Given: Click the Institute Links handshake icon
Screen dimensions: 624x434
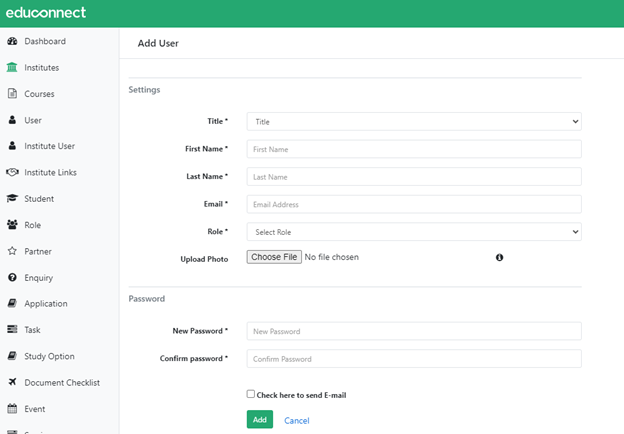Looking at the screenshot, I should pos(12,172).
